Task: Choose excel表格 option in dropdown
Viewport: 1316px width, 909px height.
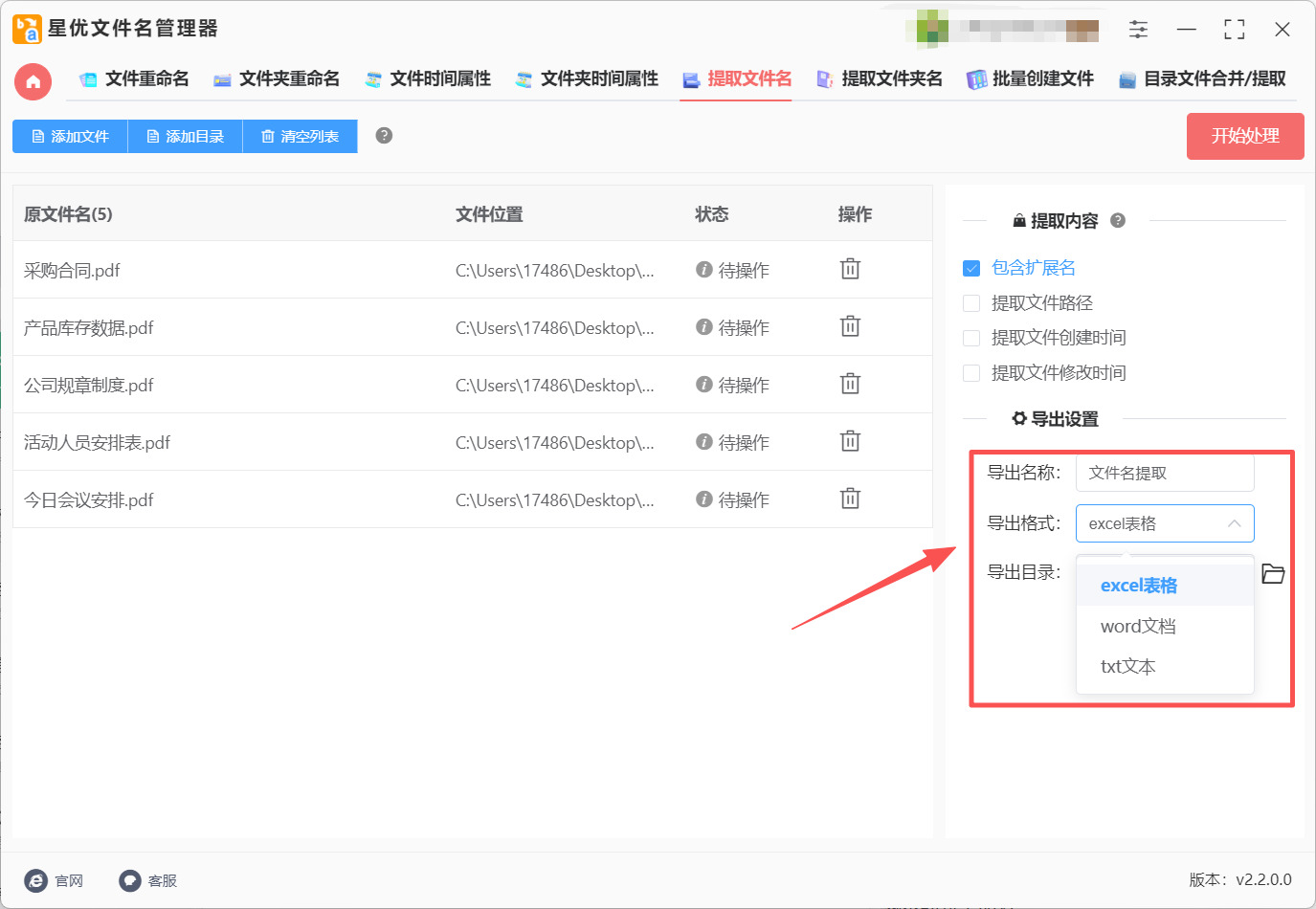Action: (x=1165, y=586)
